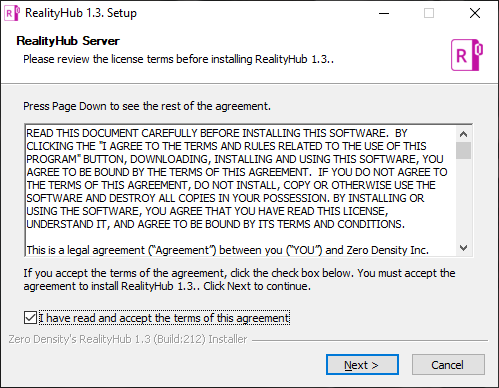This screenshot has height=388, width=499.
Task: Click the 'Press Page Down' instruction text
Action: point(147,106)
